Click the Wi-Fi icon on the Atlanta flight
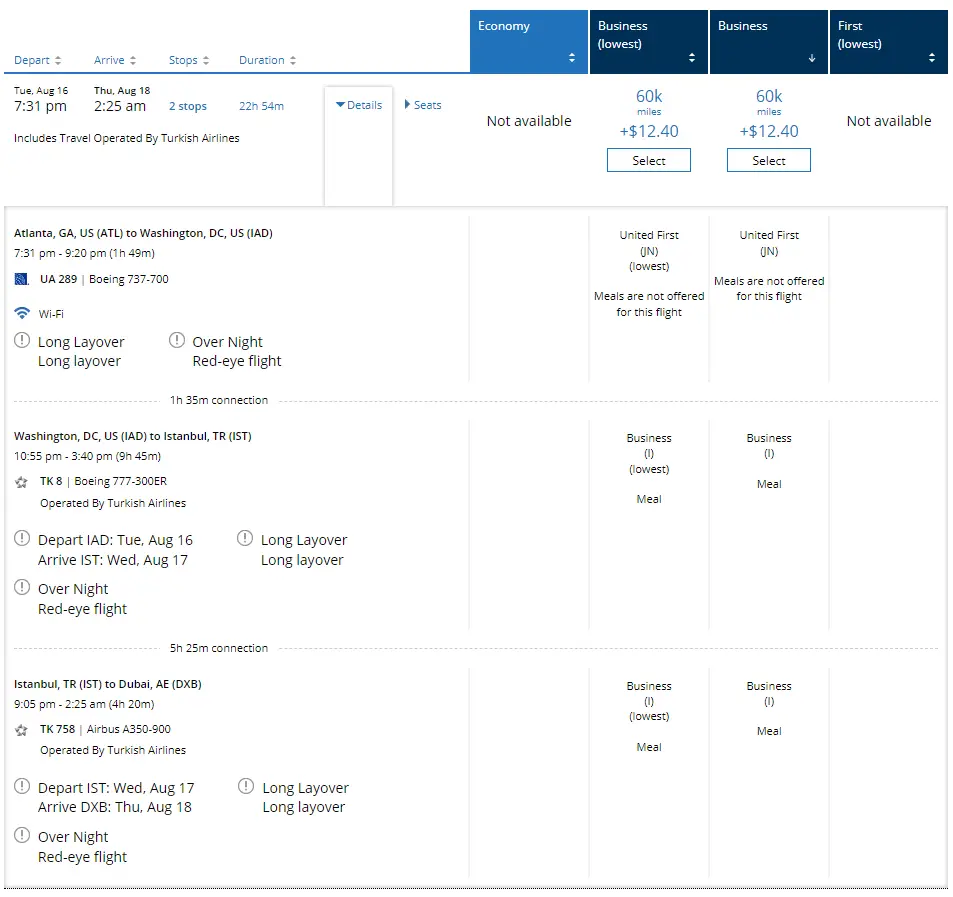The image size is (953, 897). pos(22,313)
